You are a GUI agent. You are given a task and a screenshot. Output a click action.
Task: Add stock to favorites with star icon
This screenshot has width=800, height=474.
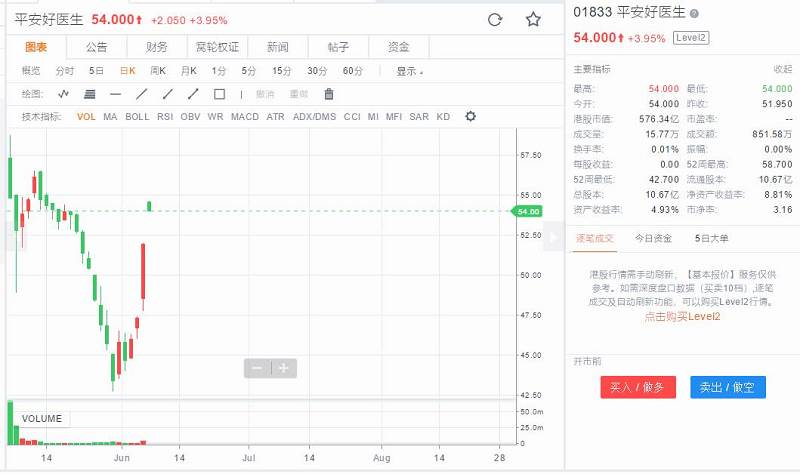(x=533, y=19)
